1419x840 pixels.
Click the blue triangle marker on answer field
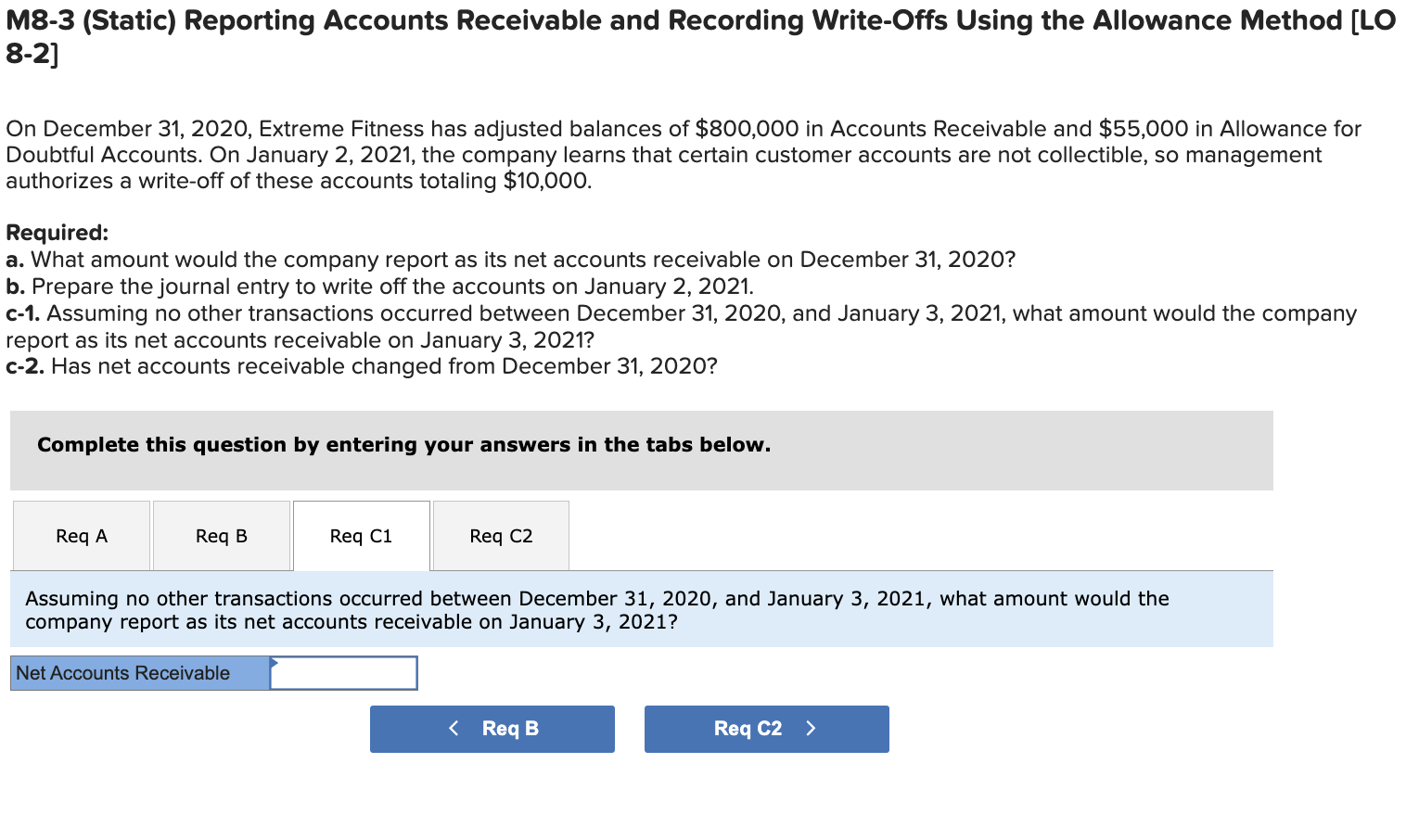pos(274,662)
